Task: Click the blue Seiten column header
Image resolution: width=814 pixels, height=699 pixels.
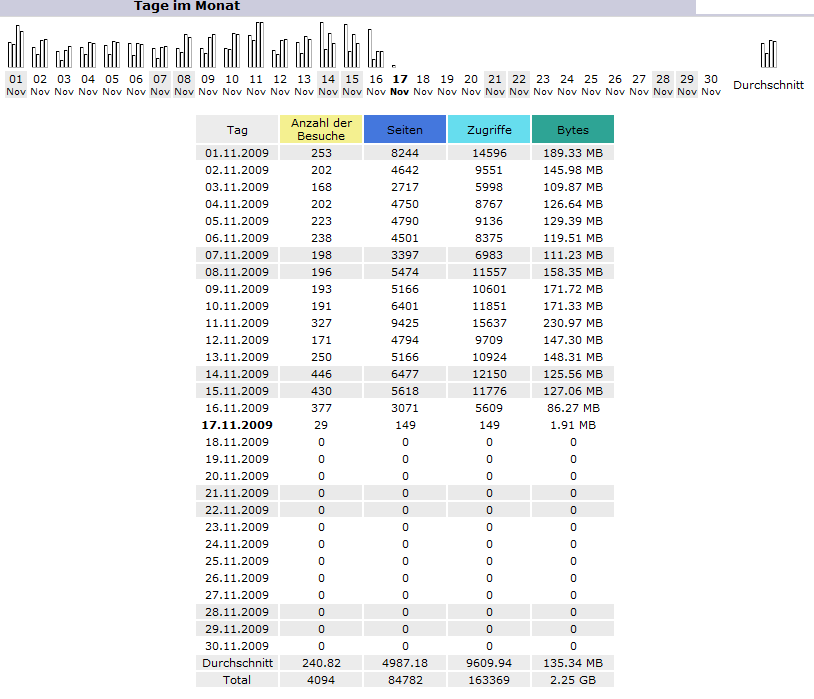Action: pos(405,130)
